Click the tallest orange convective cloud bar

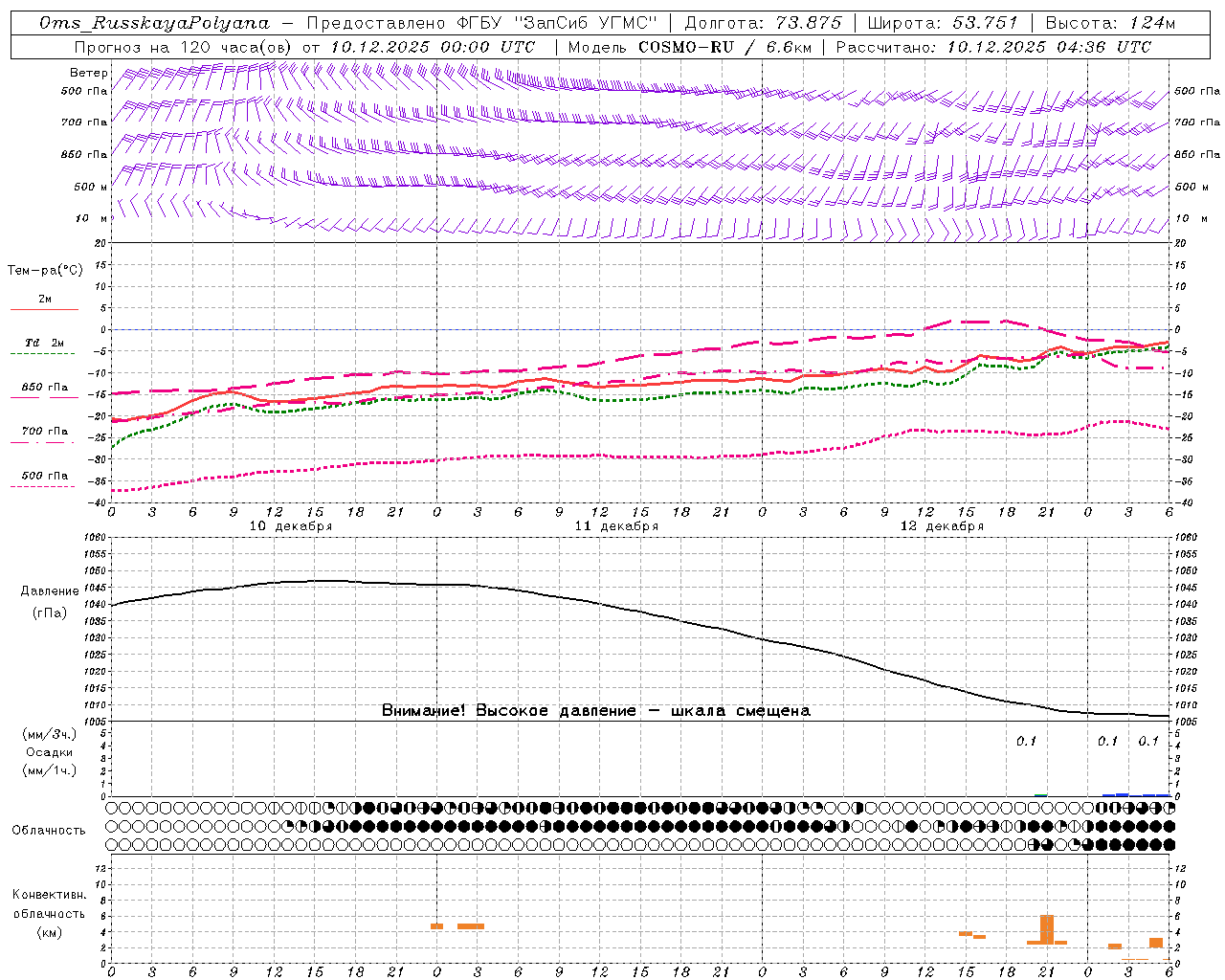(x=1047, y=930)
